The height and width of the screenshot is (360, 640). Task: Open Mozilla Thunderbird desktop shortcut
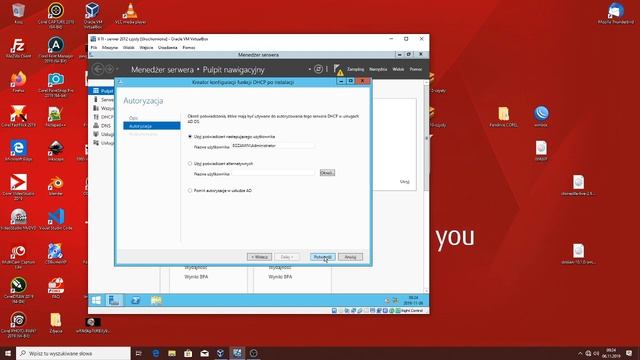(x=616, y=13)
